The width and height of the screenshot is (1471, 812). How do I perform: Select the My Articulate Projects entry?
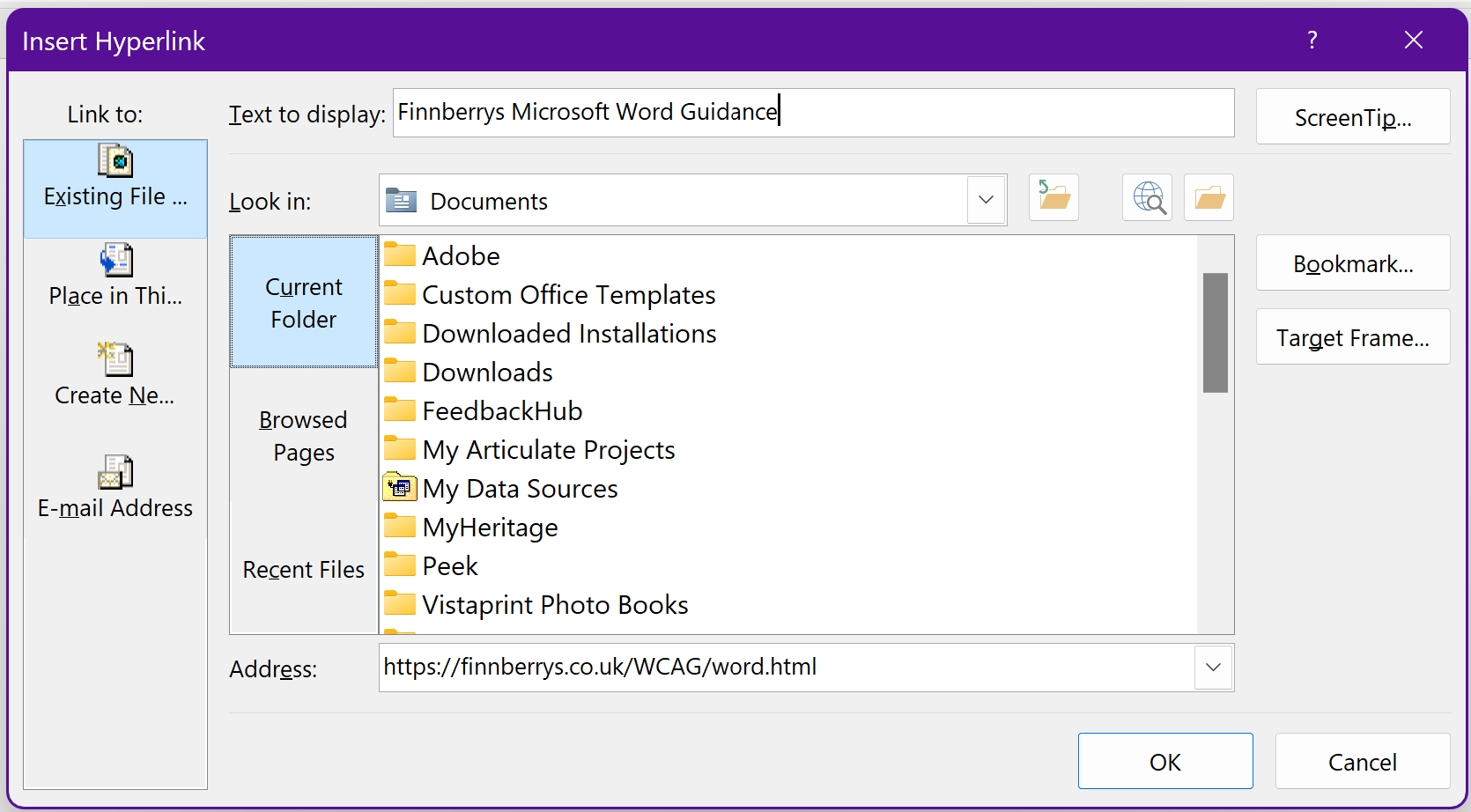549,450
